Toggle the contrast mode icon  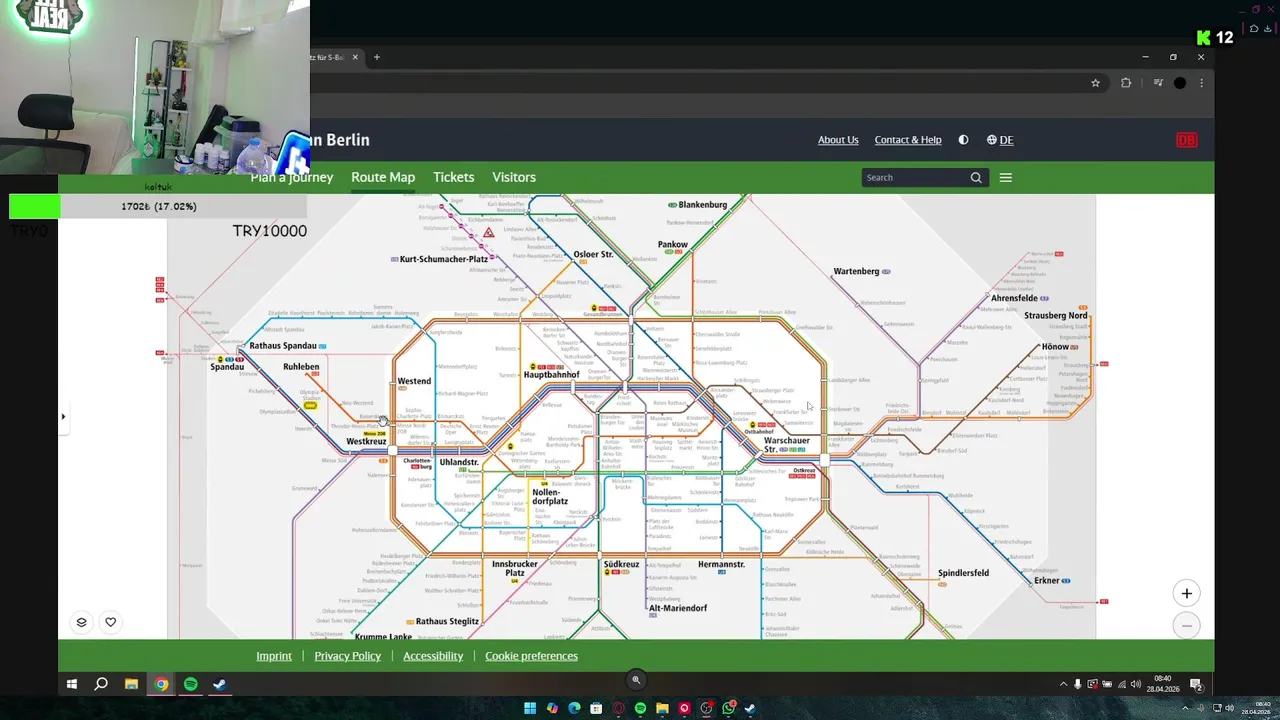(x=963, y=140)
